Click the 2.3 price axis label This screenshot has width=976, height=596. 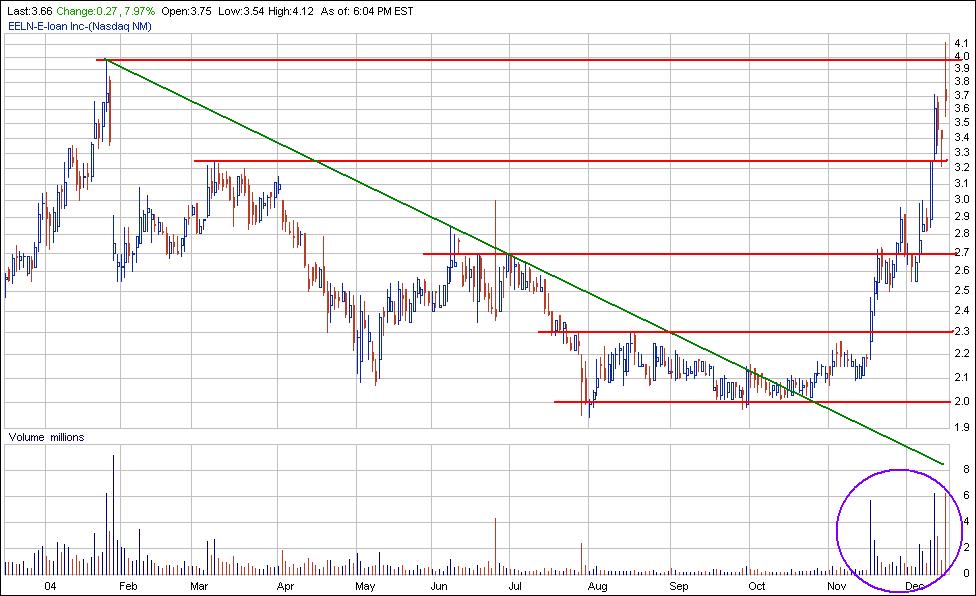click(961, 331)
